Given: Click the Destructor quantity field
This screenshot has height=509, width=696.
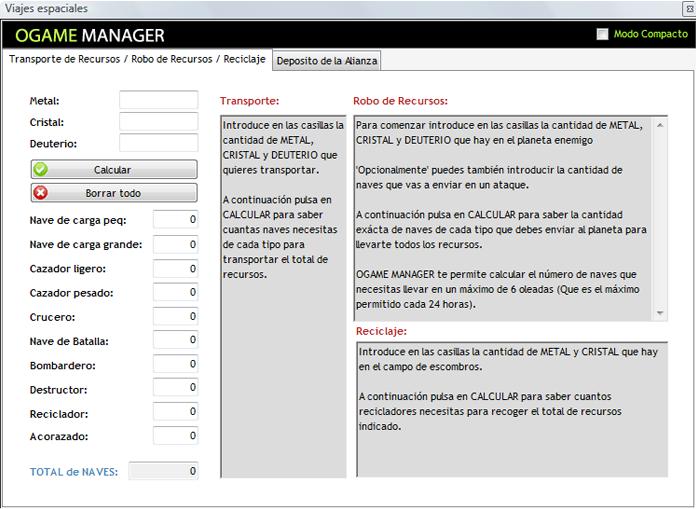Looking at the screenshot, I should (176, 387).
